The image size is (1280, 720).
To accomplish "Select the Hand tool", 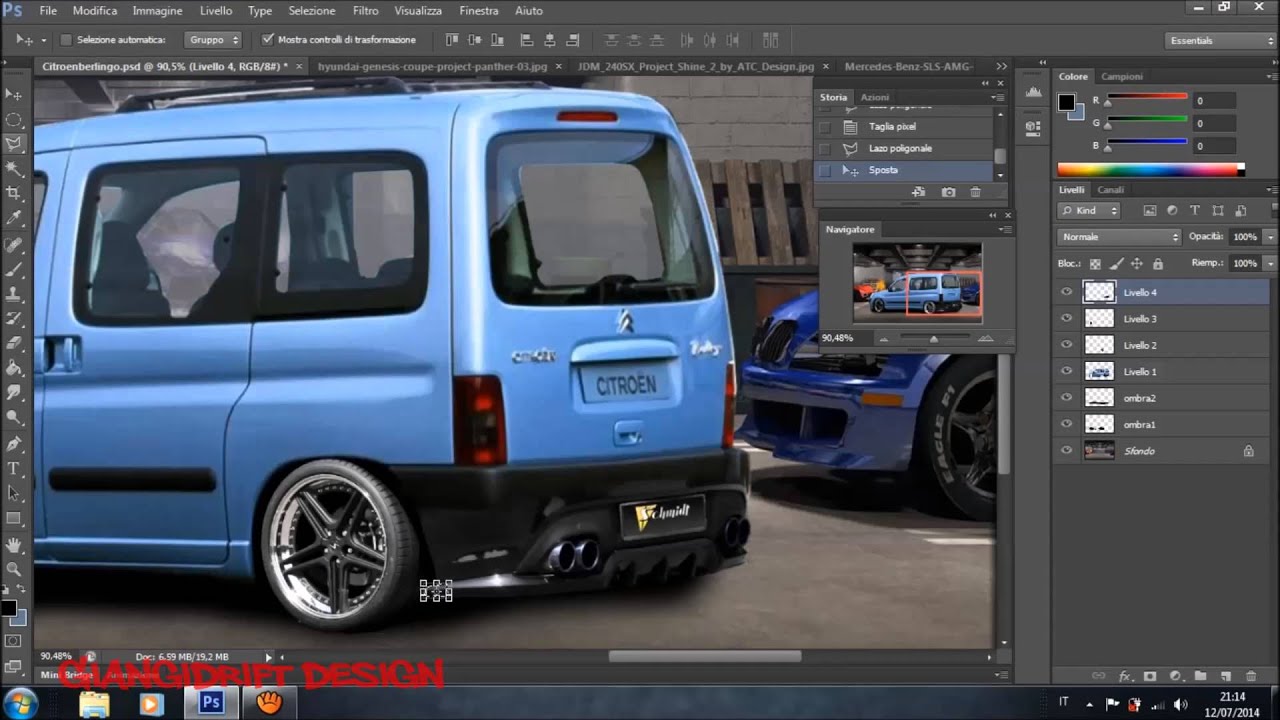I will click(14, 545).
